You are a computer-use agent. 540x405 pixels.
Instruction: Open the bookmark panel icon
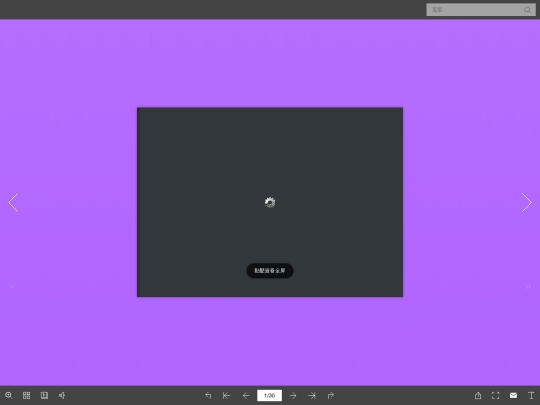(44, 395)
